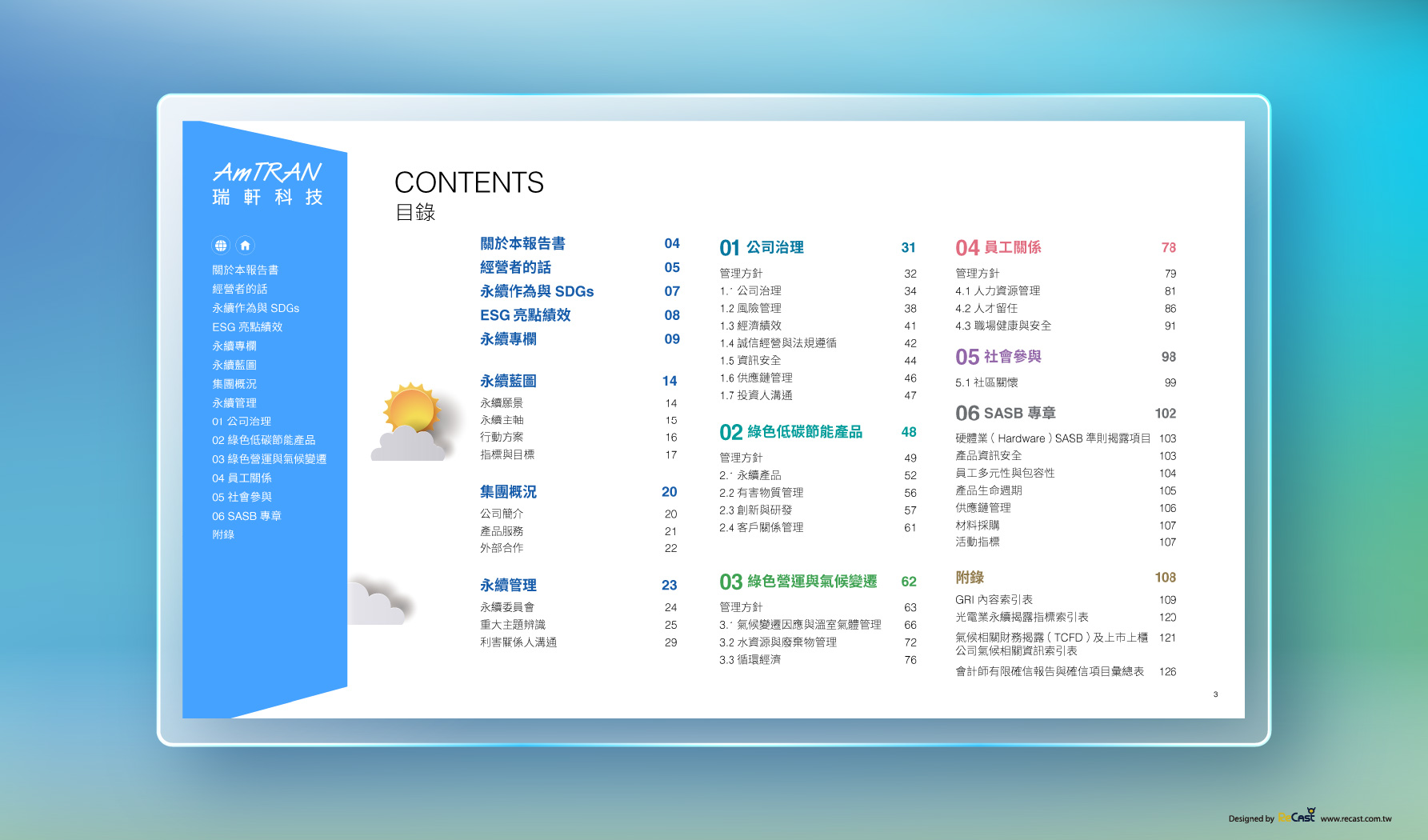Click contents entry 公司簡介
Viewport: 1428px width, 840px height.
coord(502,514)
